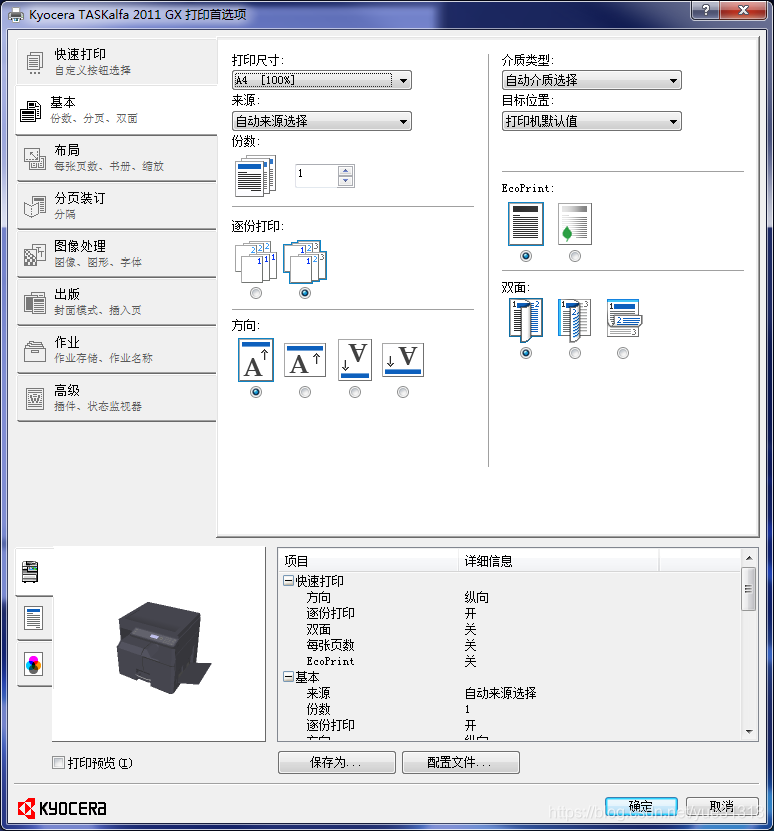Click the 取消 cancel button
Image resolution: width=774 pixels, height=831 pixels.
[x=722, y=807]
